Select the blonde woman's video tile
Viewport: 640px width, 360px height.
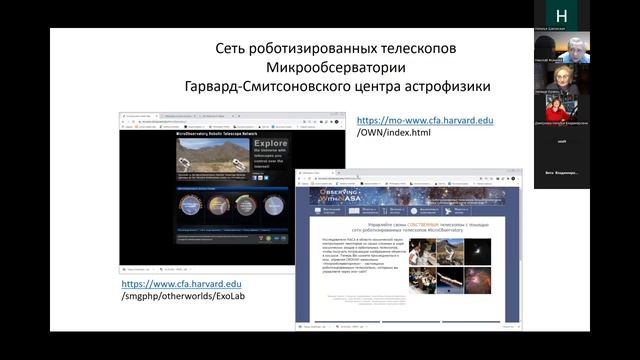(562, 79)
